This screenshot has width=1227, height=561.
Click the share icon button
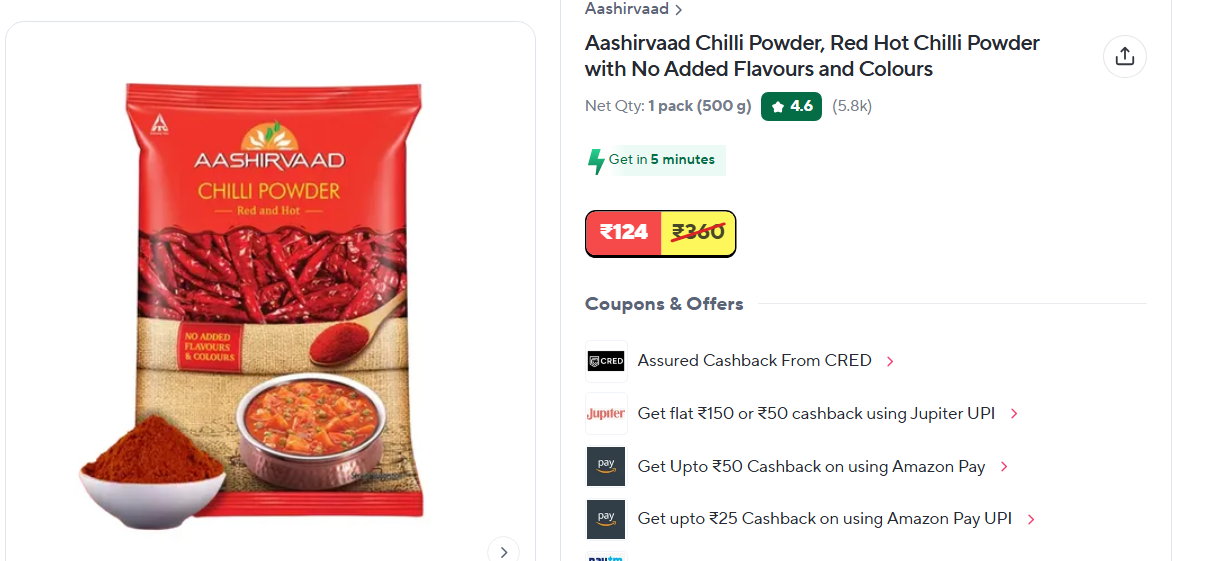coord(1125,56)
